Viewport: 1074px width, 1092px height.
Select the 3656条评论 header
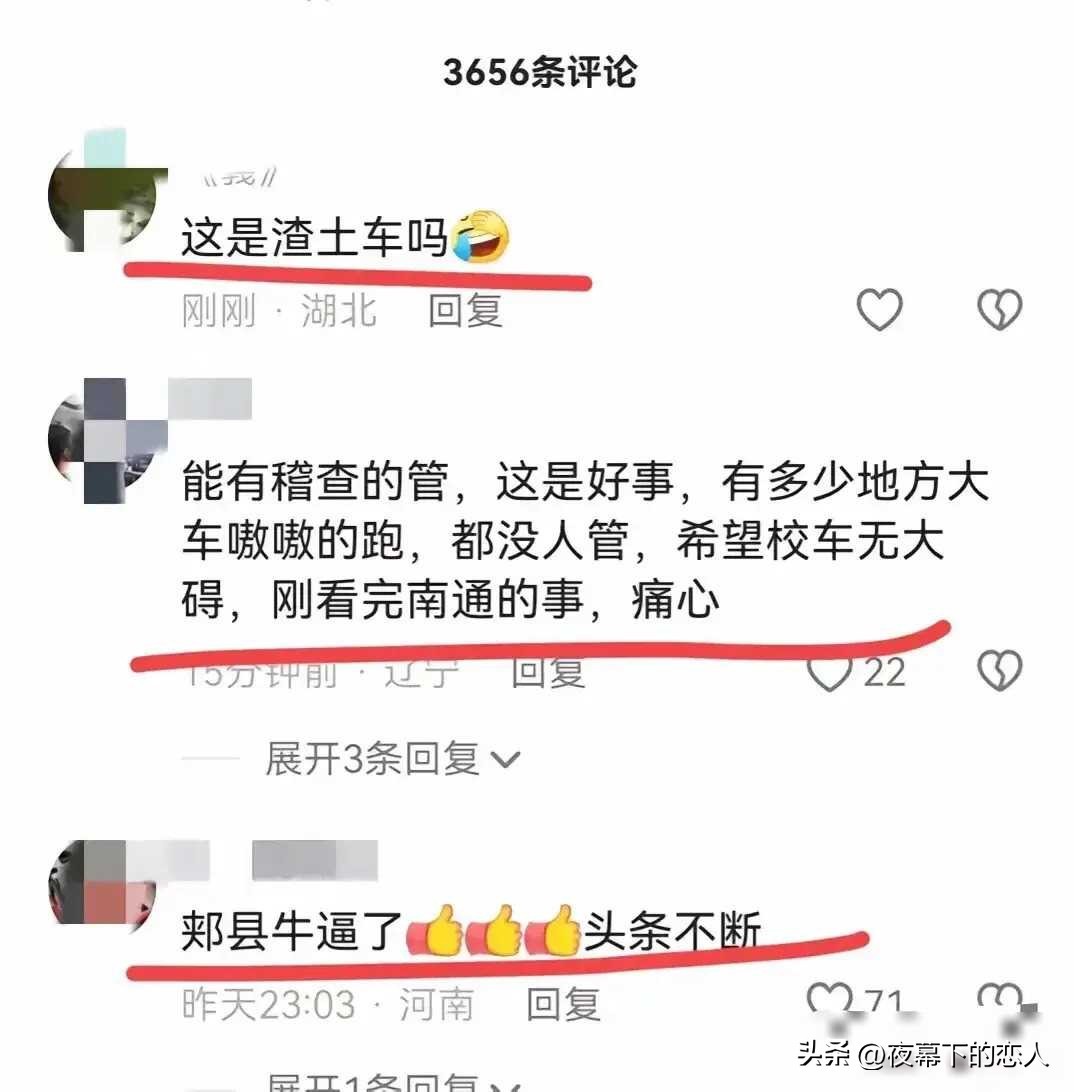coord(540,72)
